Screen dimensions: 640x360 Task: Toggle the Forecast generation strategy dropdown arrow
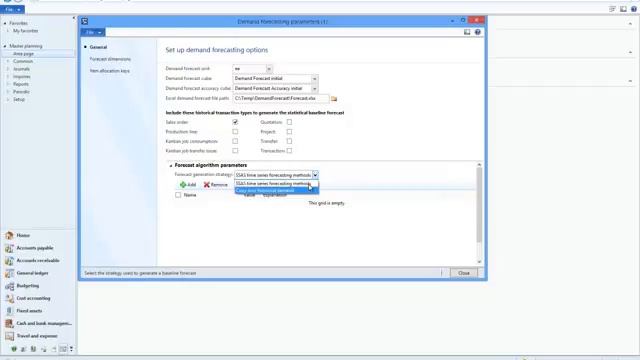click(315, 175)
